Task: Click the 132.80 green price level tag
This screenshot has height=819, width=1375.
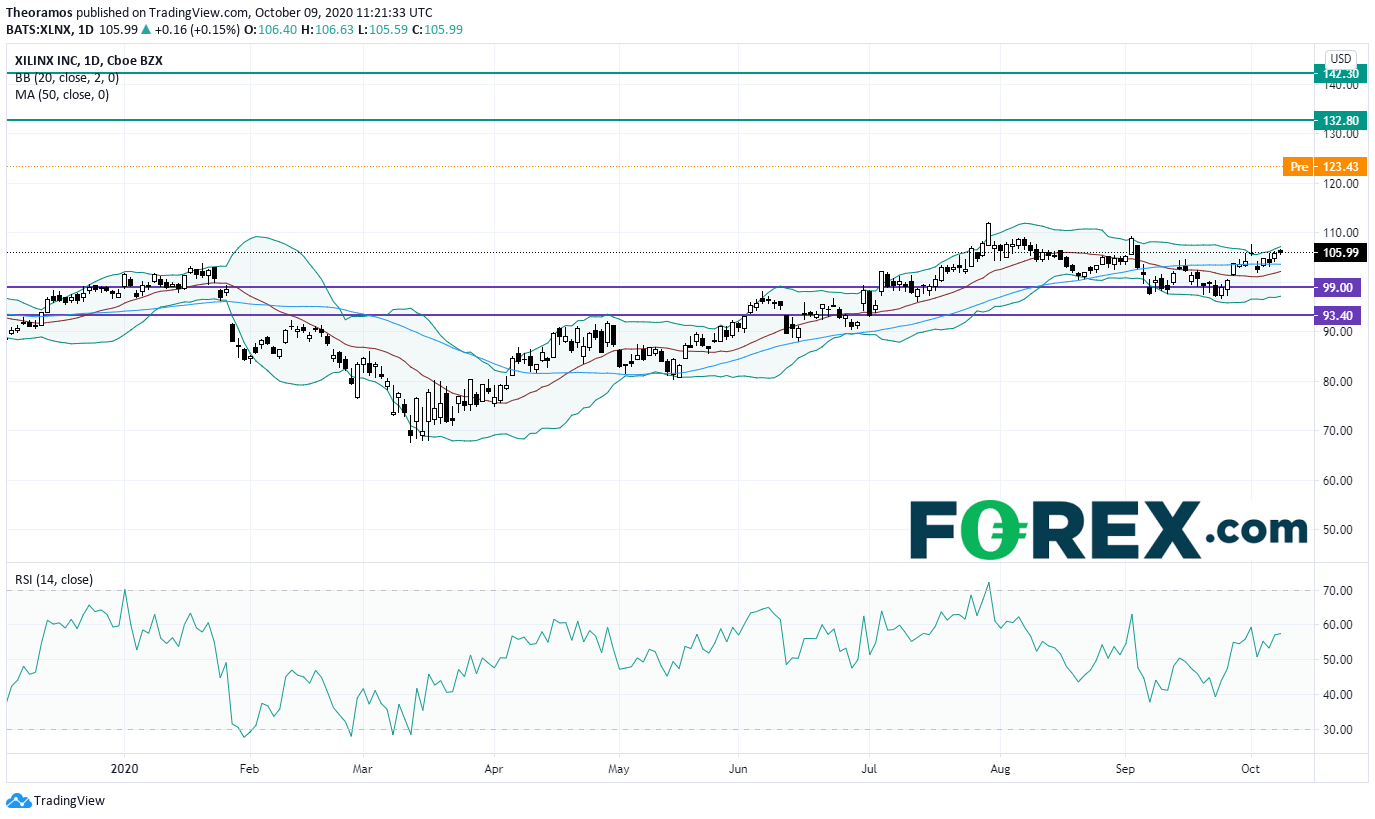Action: point(1339,120)
